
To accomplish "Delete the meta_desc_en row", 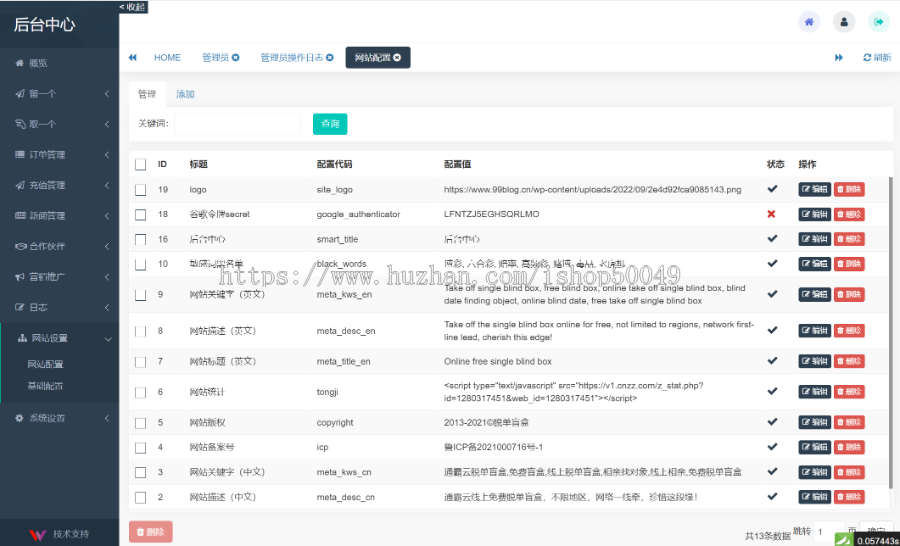I will [849, 331].
